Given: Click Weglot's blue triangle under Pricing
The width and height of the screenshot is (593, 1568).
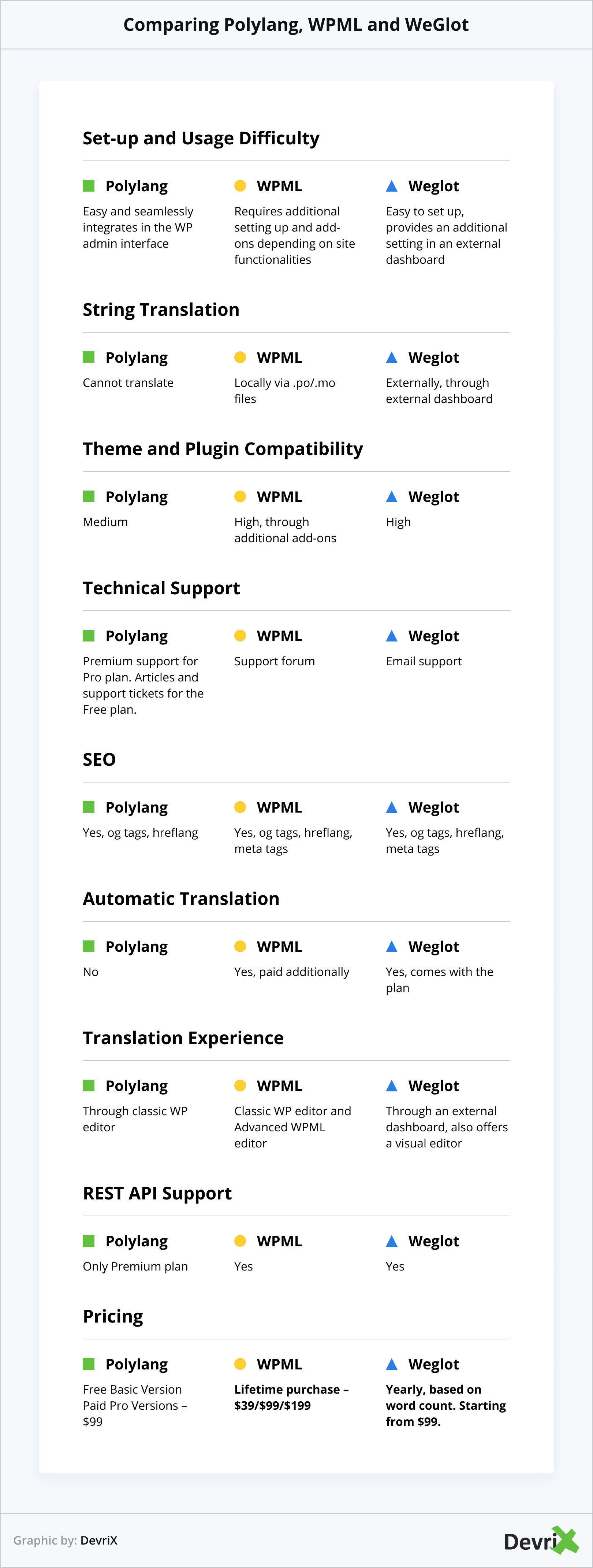Looking at the screenshot, I should tap(392, 1364).
